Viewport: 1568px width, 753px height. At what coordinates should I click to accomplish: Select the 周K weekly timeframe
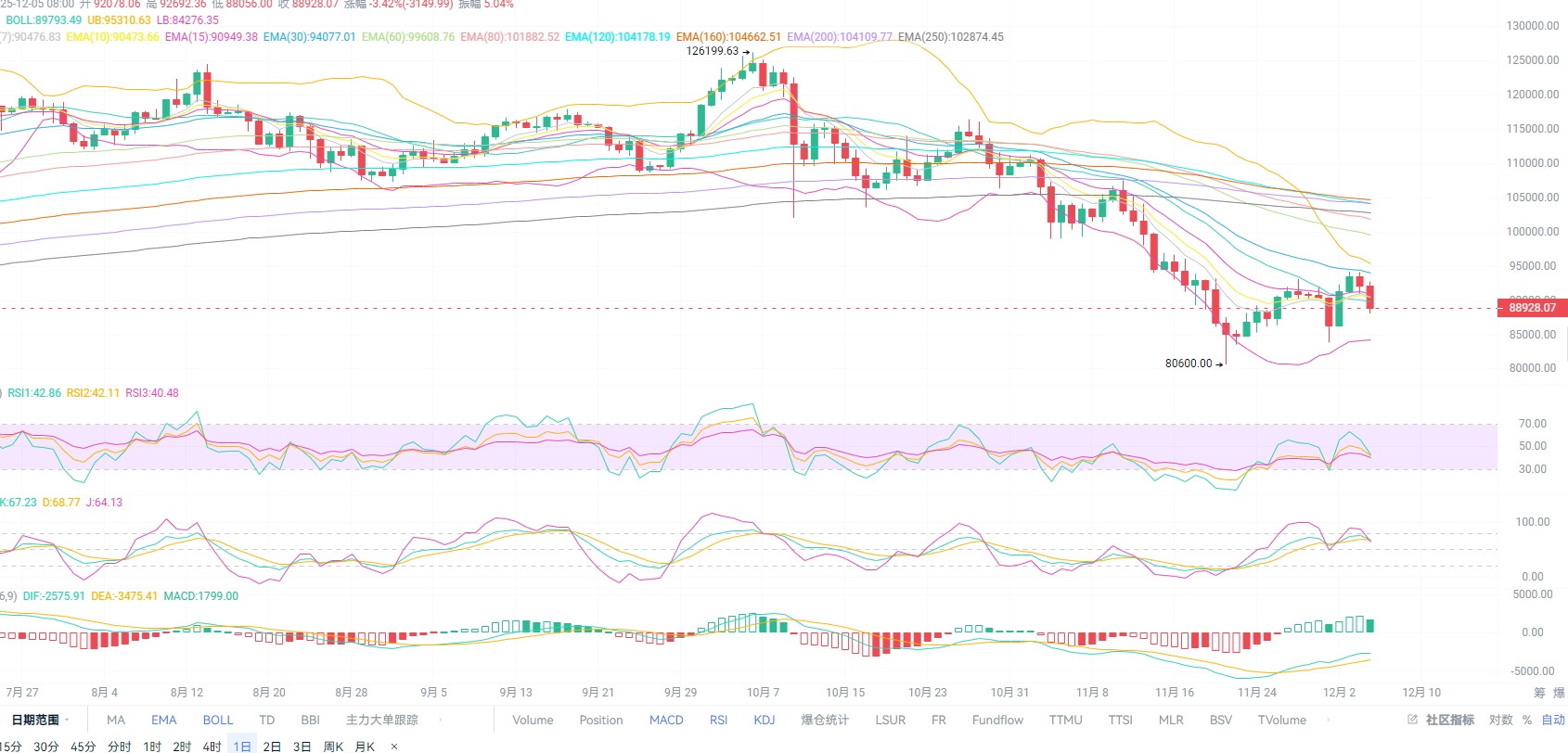click(x=333, y=747)
